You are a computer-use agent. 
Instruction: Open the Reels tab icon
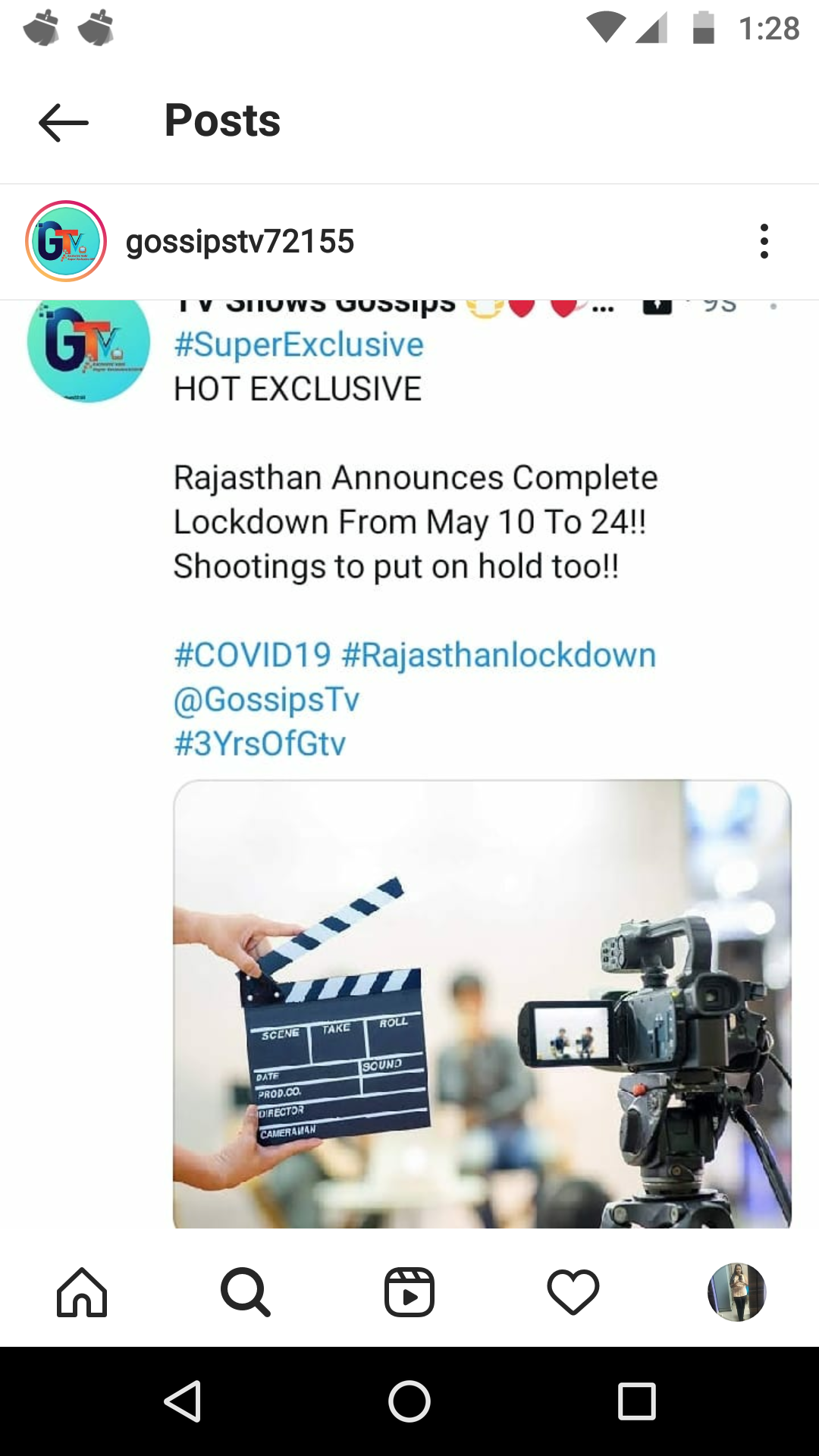409,1292
